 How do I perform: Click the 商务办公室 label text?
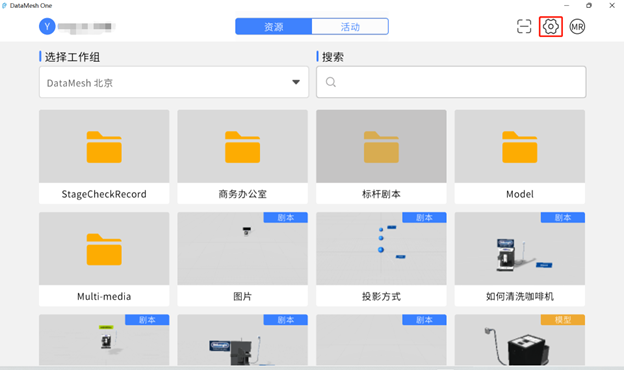[242, 194]
